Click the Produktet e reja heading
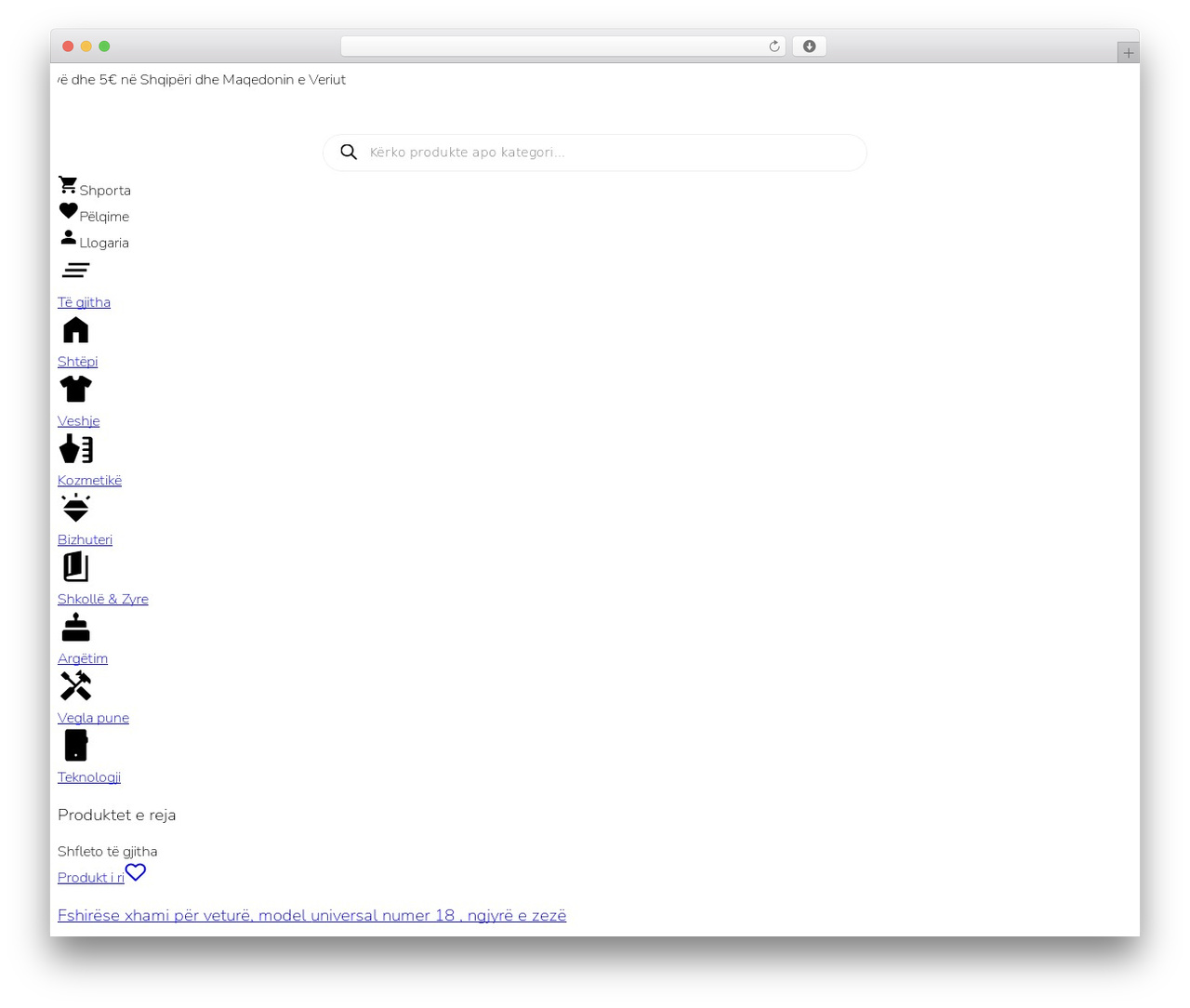The height and width of the screenshot is (1008, 1190). [x=116, y=816]
